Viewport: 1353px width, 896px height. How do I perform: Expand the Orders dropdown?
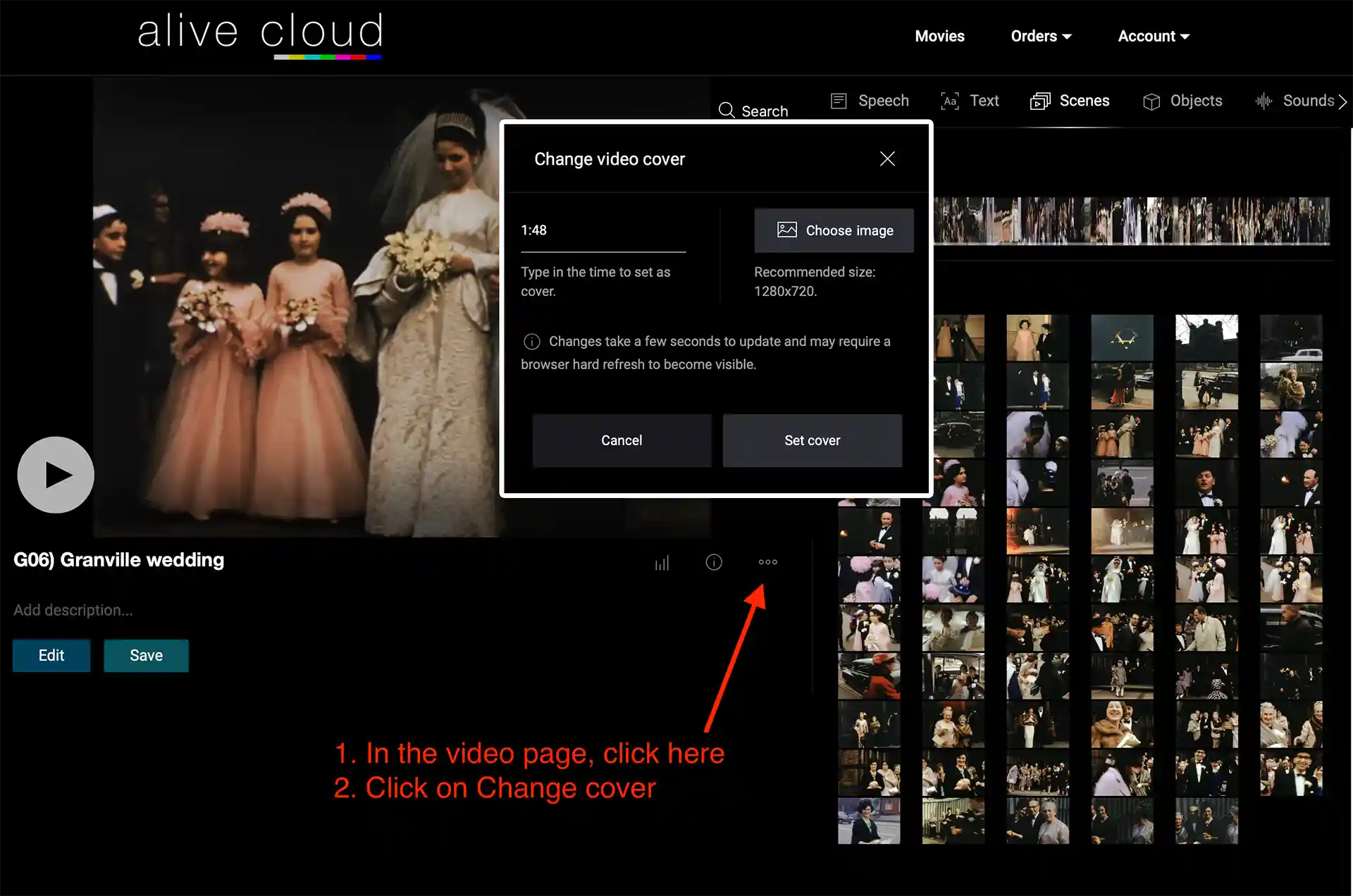click(1041, 36)
